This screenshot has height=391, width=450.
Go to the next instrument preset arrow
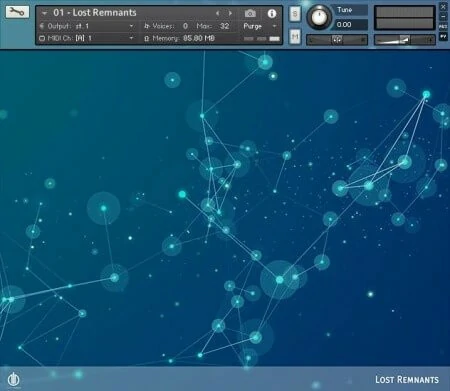tap(230, 13)
